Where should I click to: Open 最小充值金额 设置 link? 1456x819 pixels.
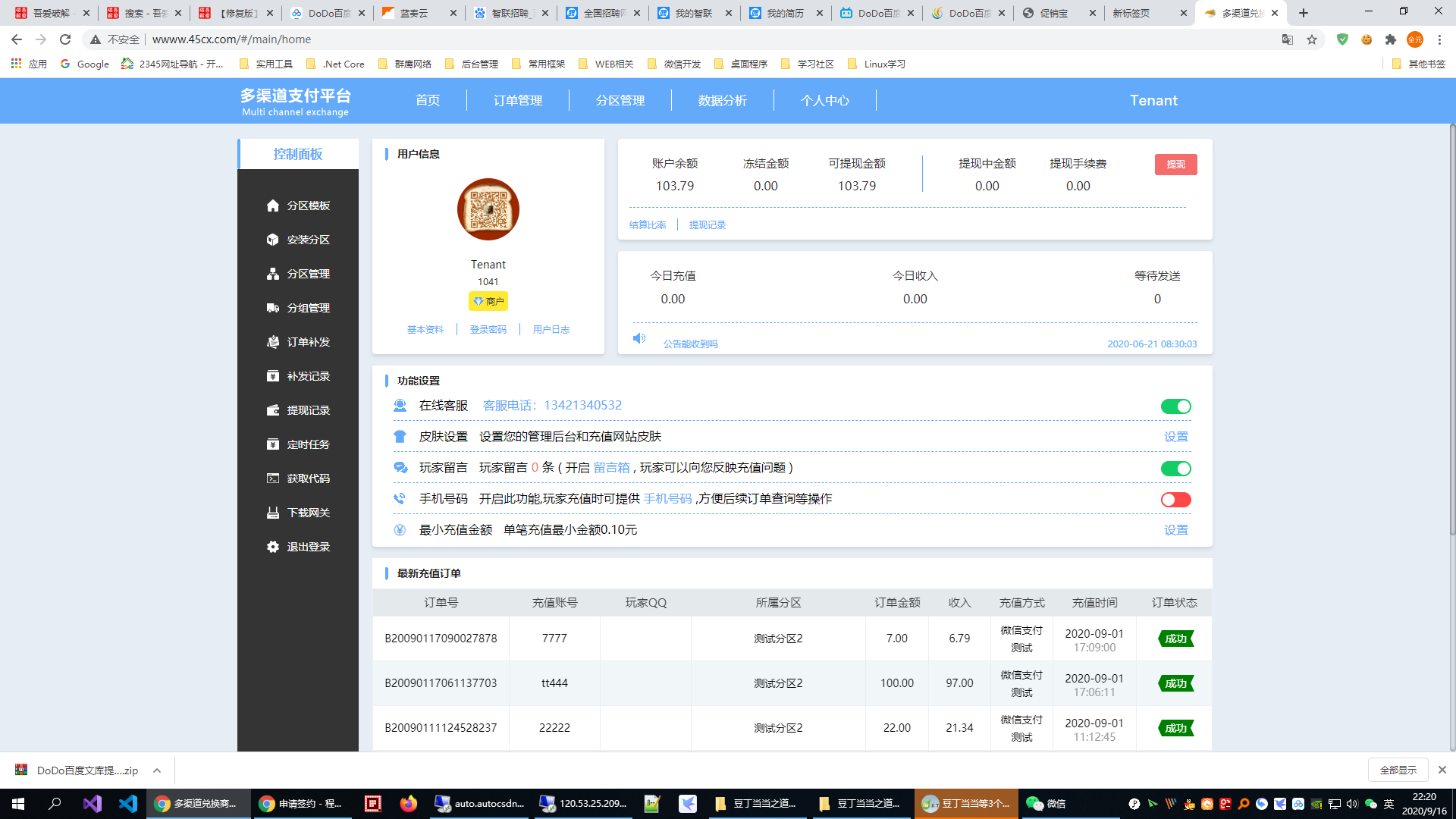coord(1176,530)
